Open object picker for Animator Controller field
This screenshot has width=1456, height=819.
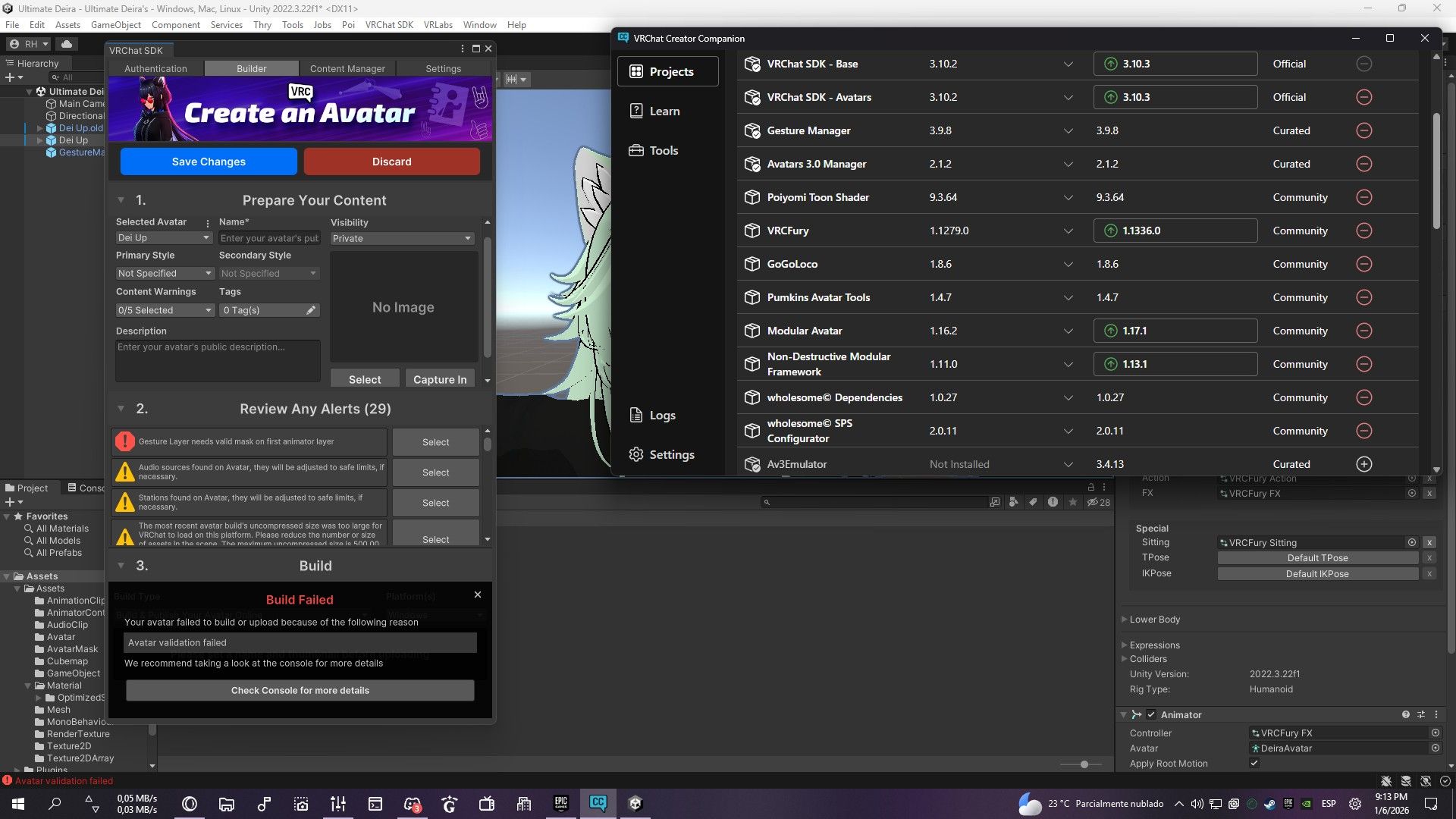1435,733
